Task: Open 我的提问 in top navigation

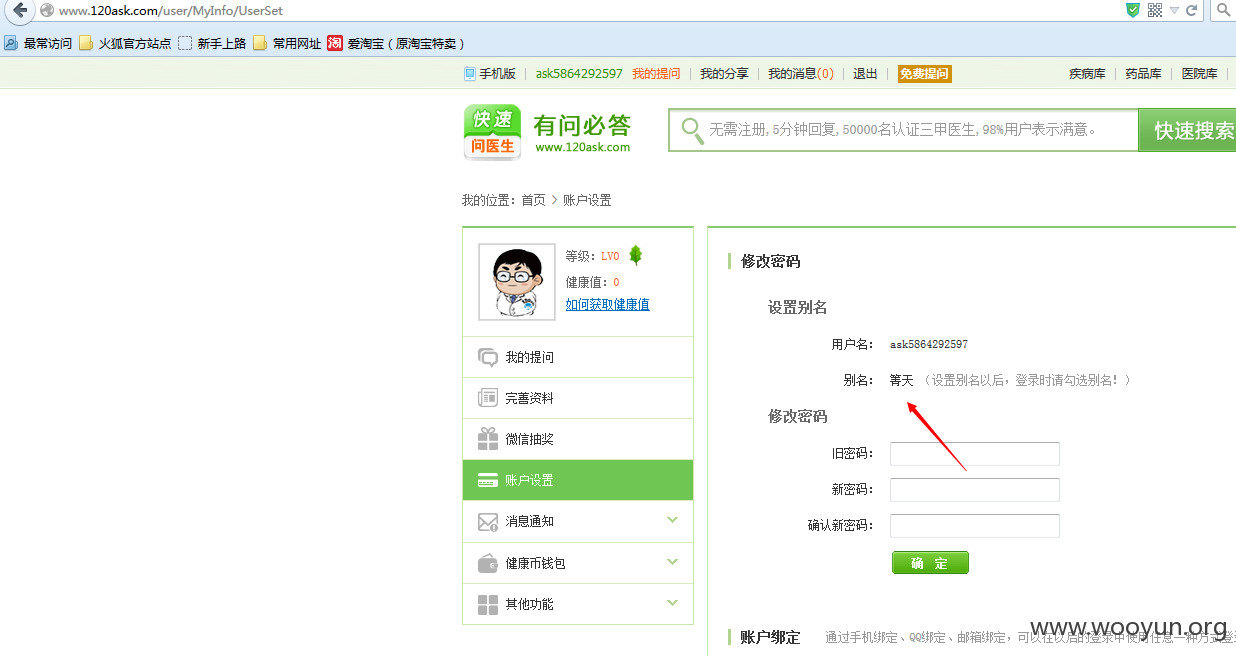Action: 656,74
